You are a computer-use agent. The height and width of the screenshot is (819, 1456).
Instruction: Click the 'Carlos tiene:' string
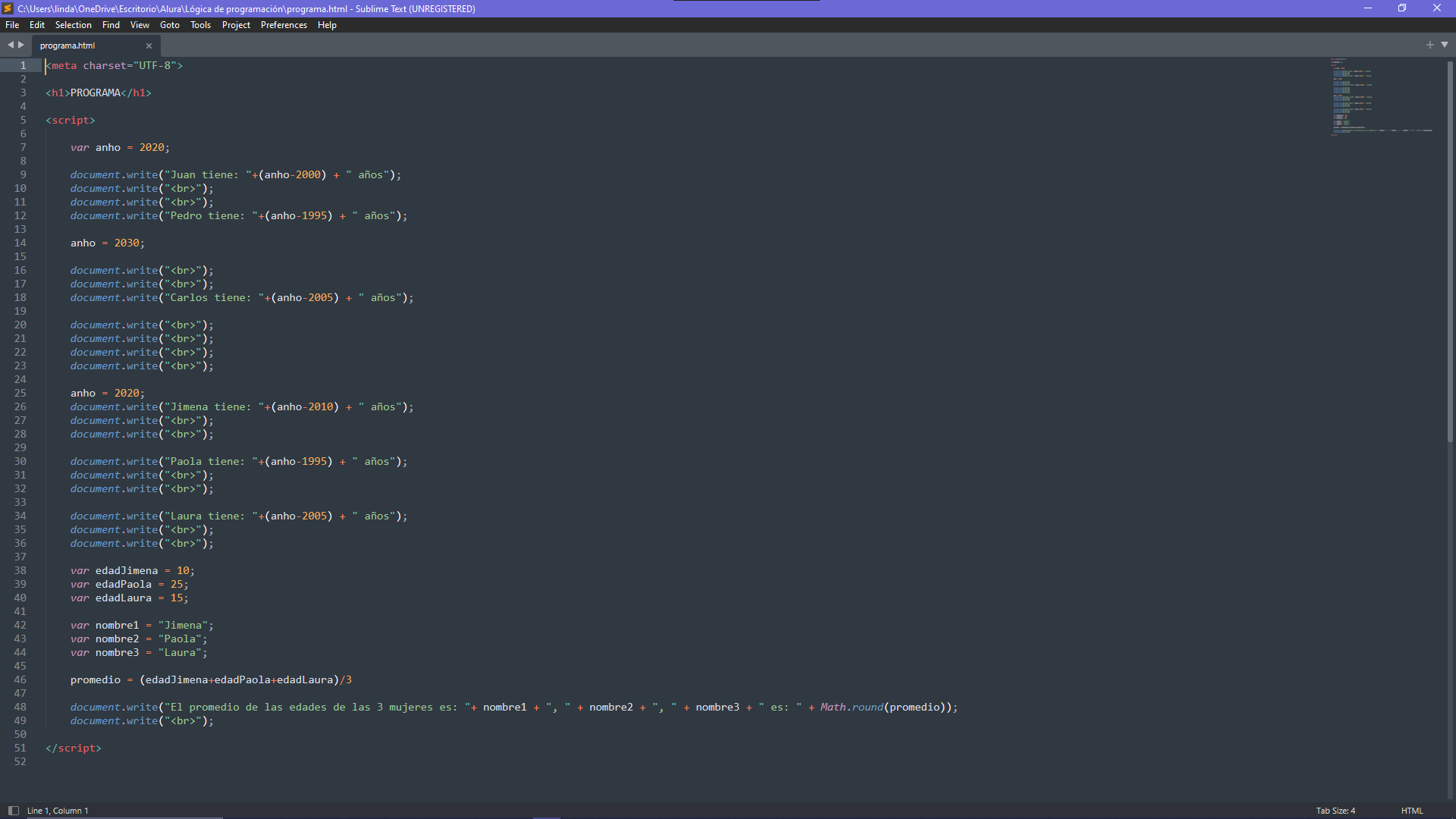[214, 297]
